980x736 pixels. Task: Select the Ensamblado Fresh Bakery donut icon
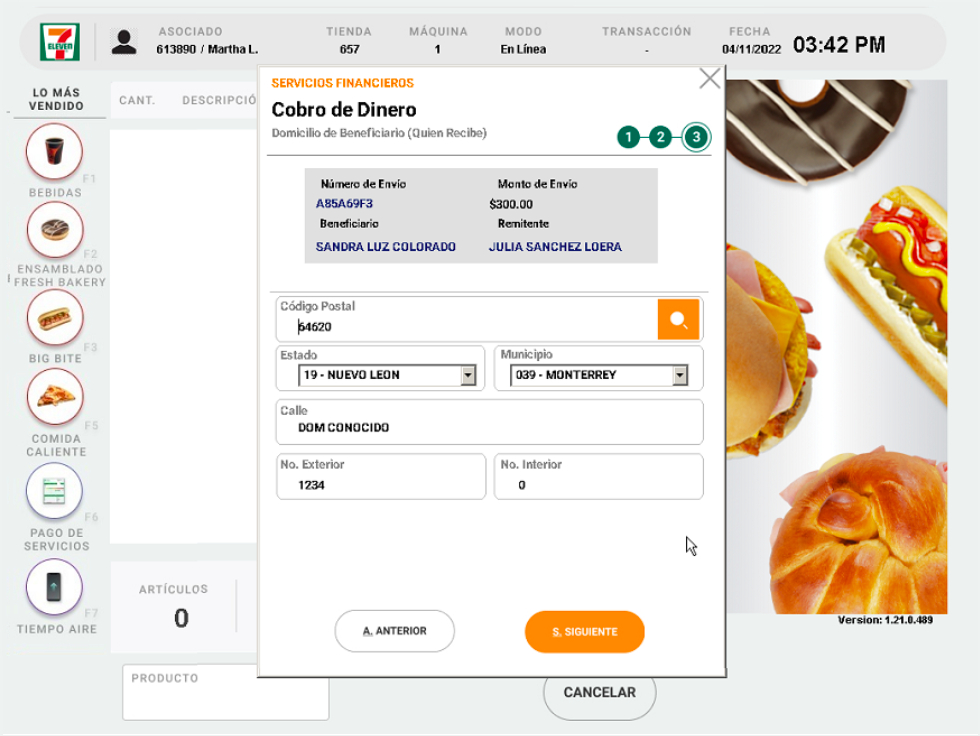coord(55,230)
